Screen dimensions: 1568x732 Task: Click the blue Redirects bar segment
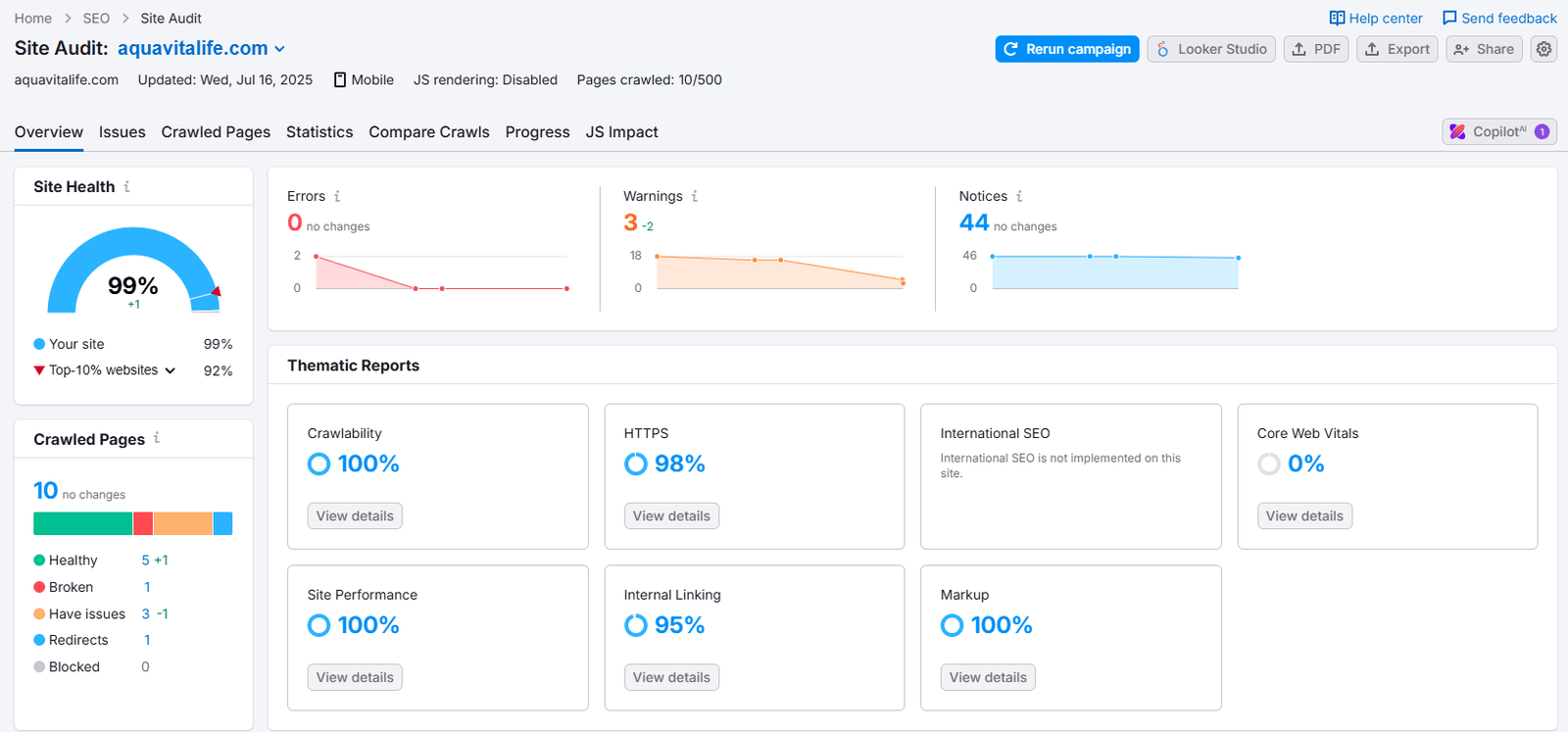[x=222, y=523]
